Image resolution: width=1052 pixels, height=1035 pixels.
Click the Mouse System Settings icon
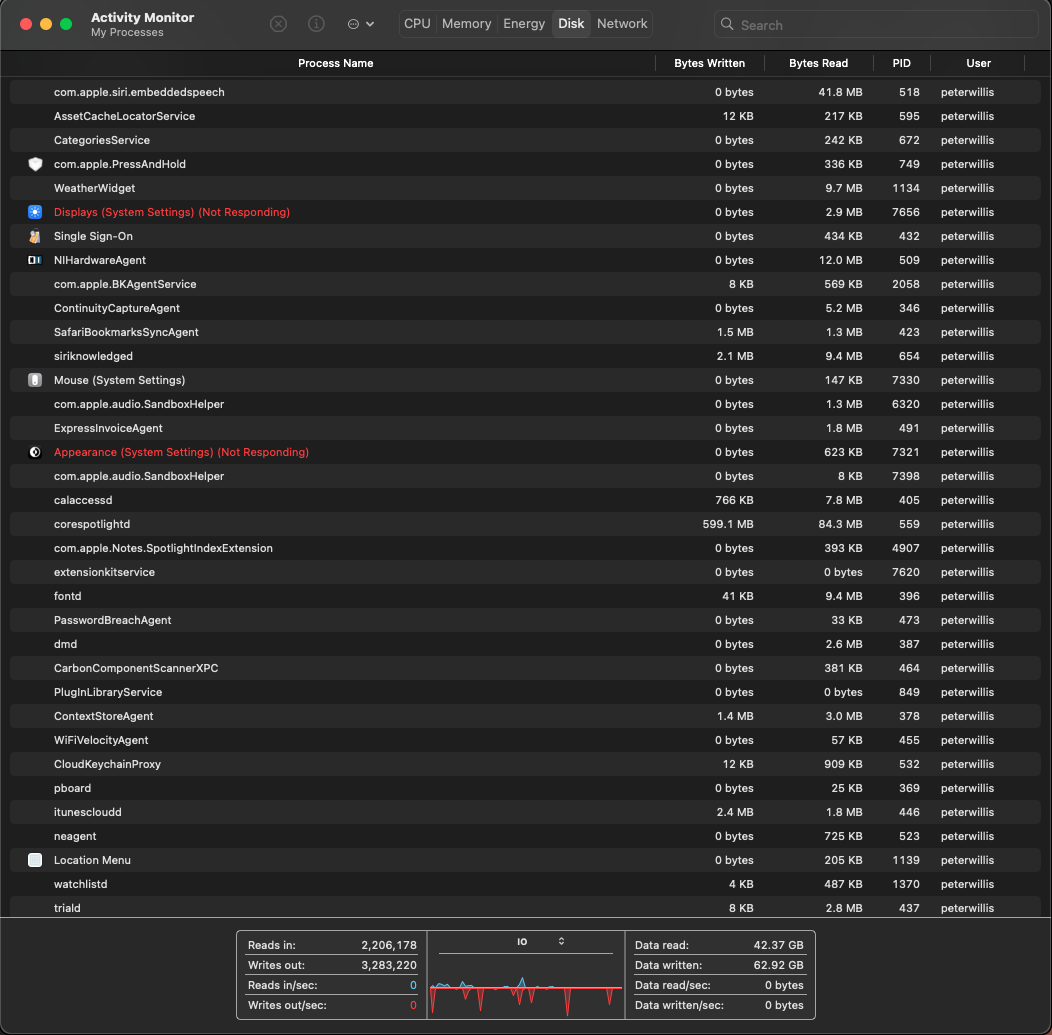[35, 380]
